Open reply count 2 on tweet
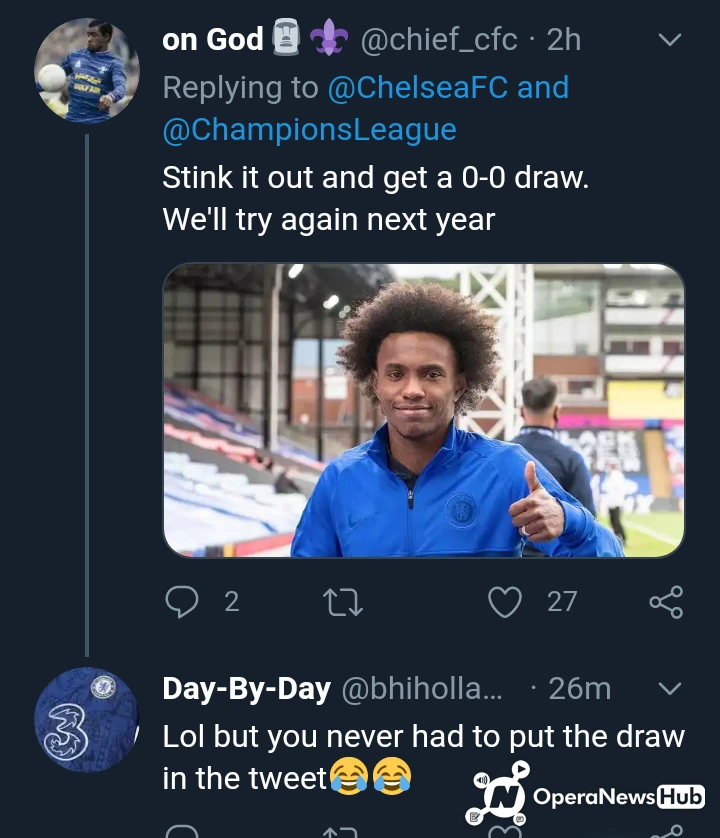This screenshot has width=720, height=838. (x=231, y=601)
